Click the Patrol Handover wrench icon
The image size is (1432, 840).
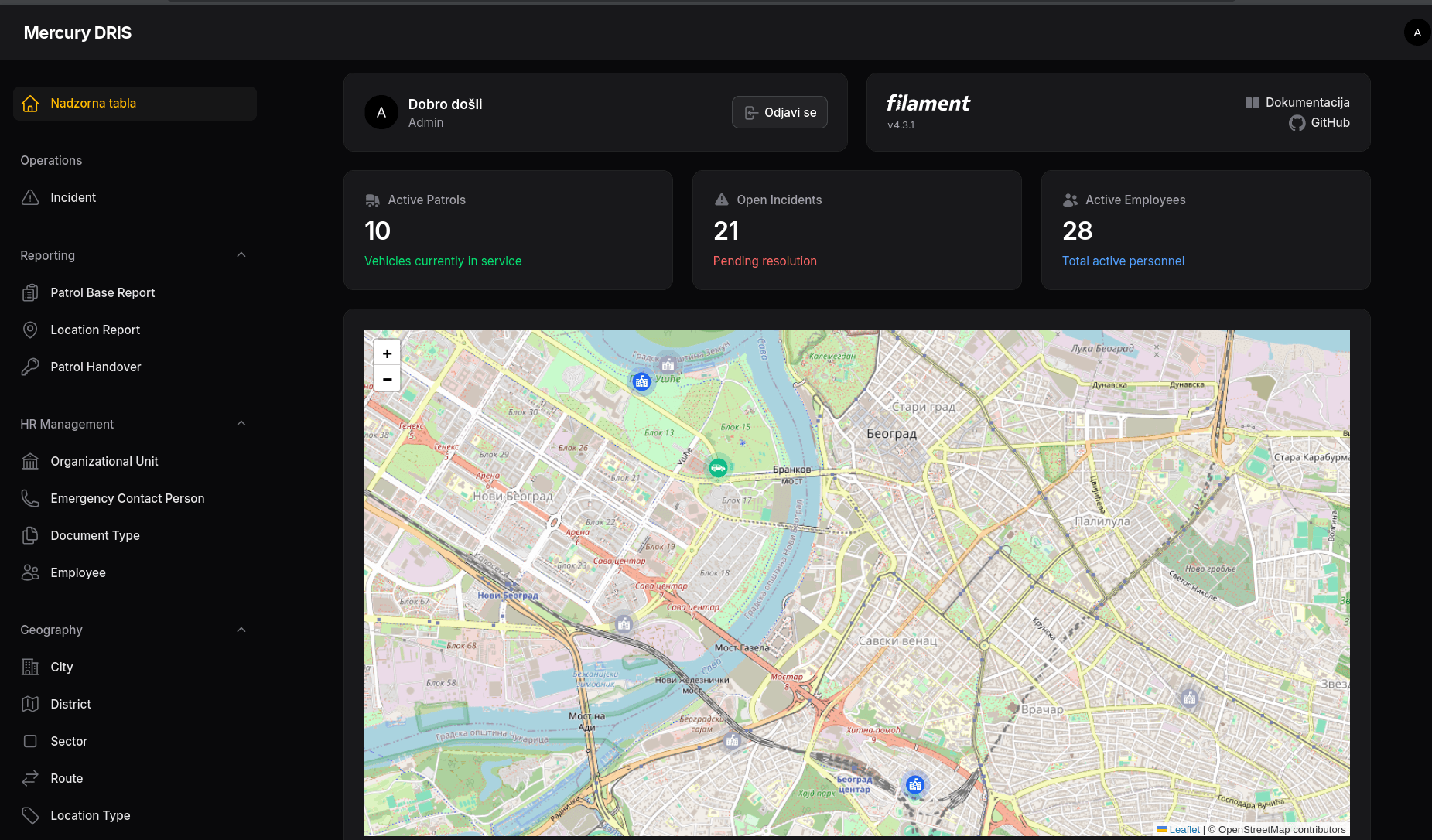coord(30,367)
